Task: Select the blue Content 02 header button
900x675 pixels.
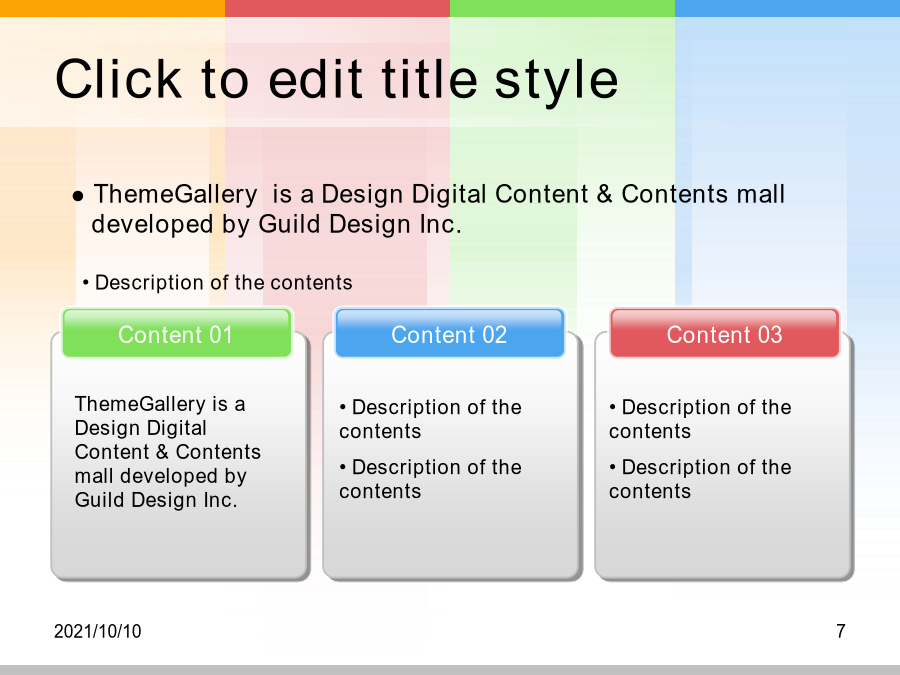Action: point(449,333)
